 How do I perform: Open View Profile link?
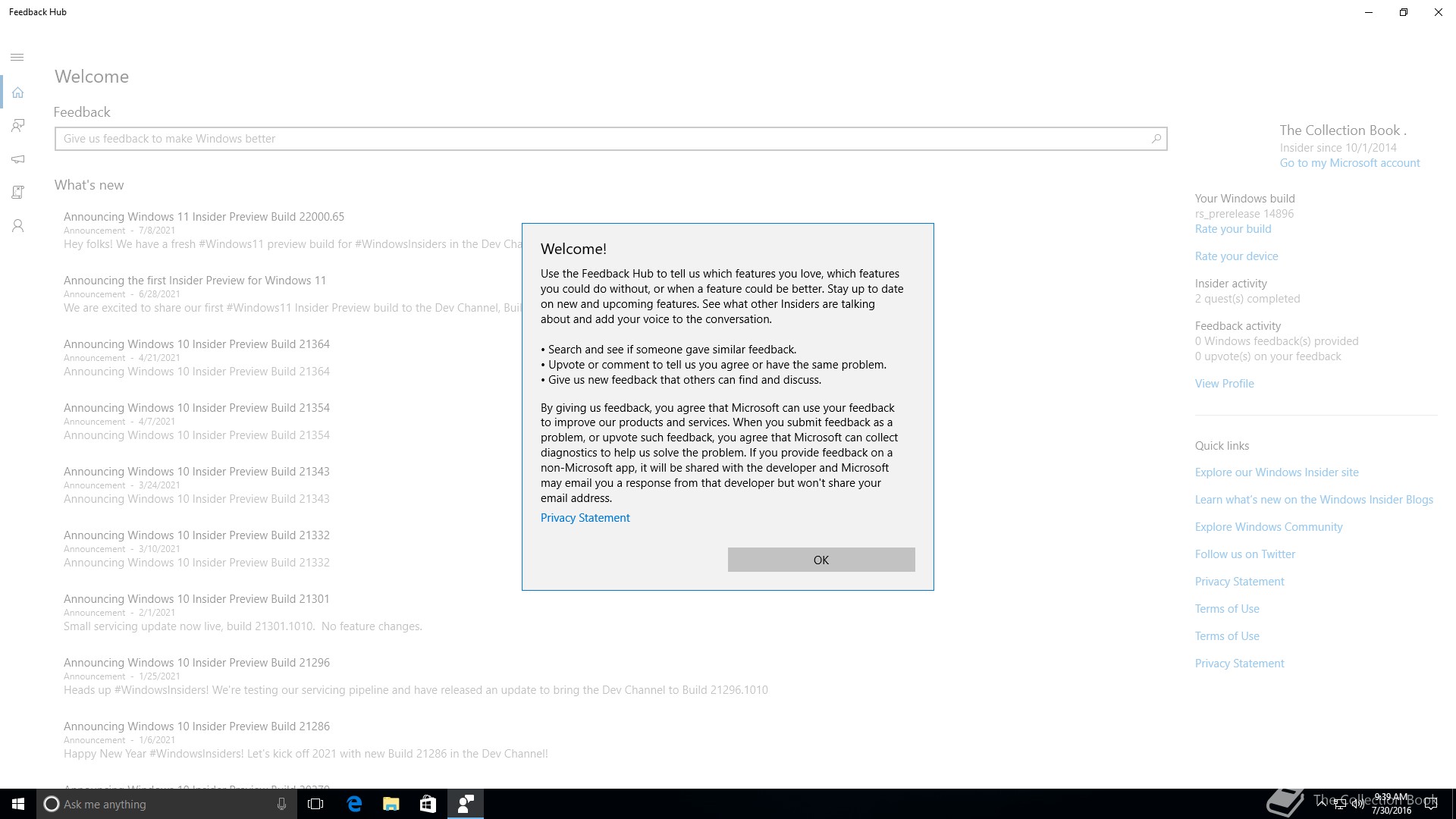(1224, 384)
